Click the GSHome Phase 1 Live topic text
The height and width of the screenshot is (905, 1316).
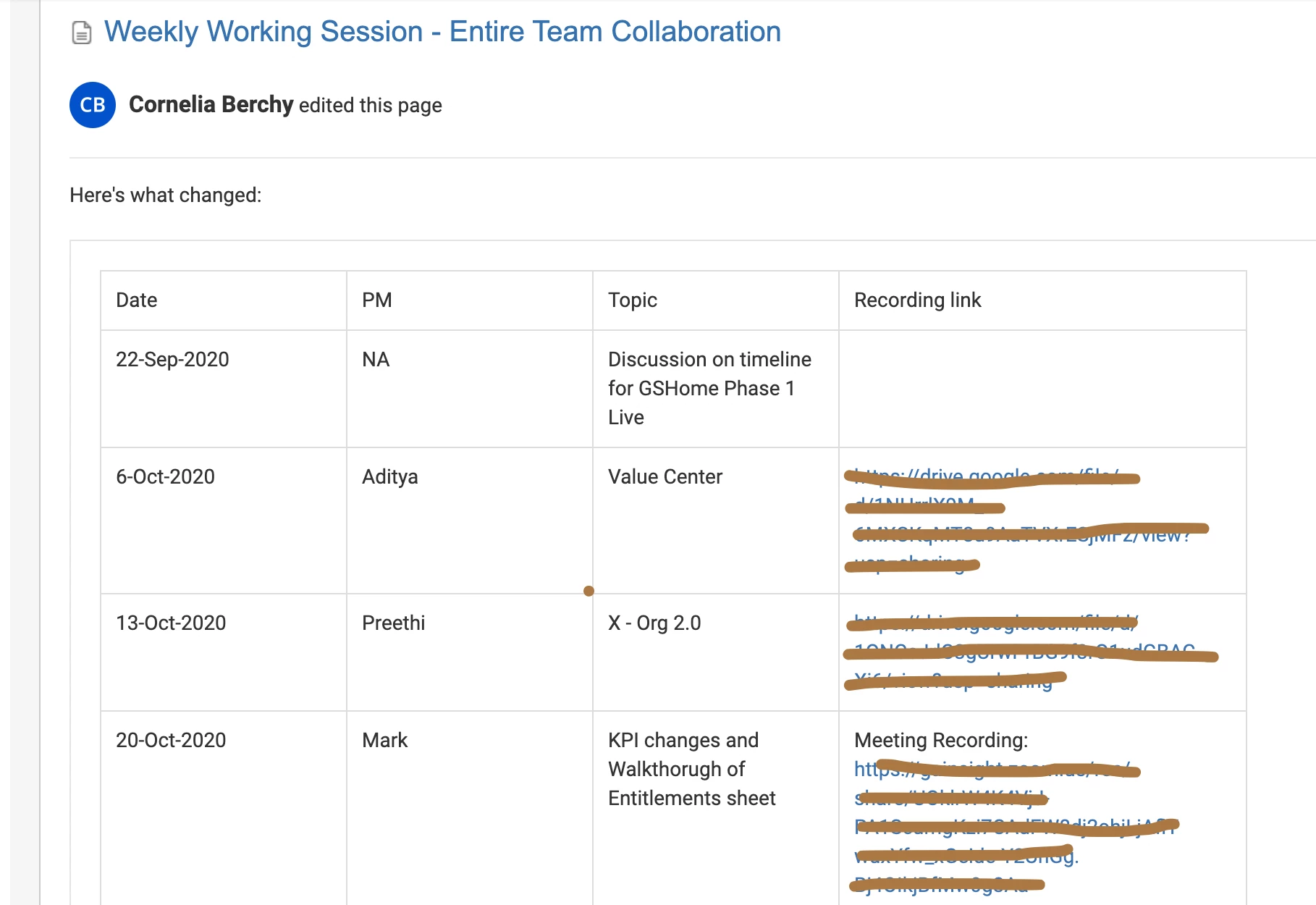[709, 388]
